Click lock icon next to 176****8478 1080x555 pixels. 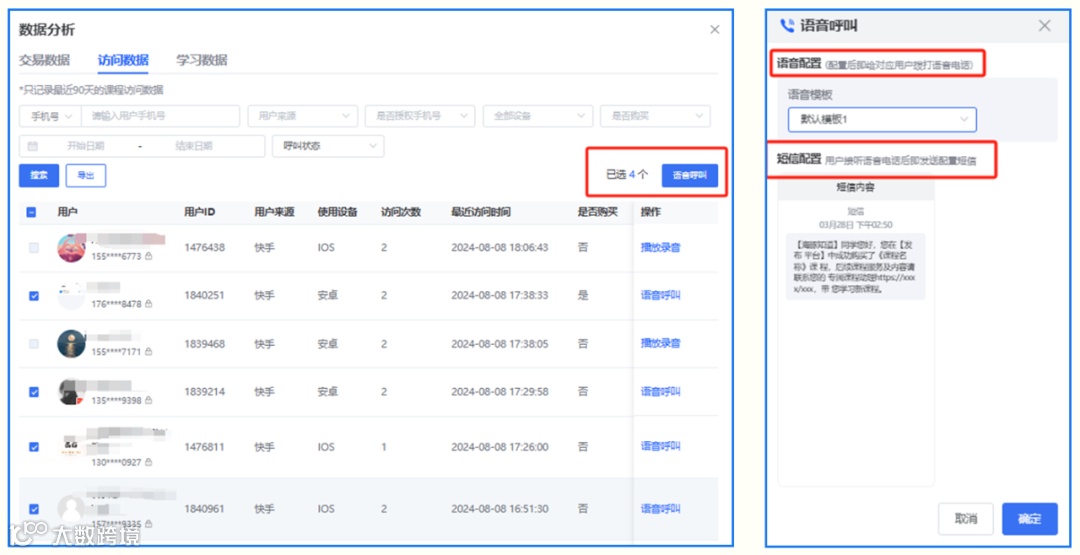pyautogui.click(x=149, y=304)
